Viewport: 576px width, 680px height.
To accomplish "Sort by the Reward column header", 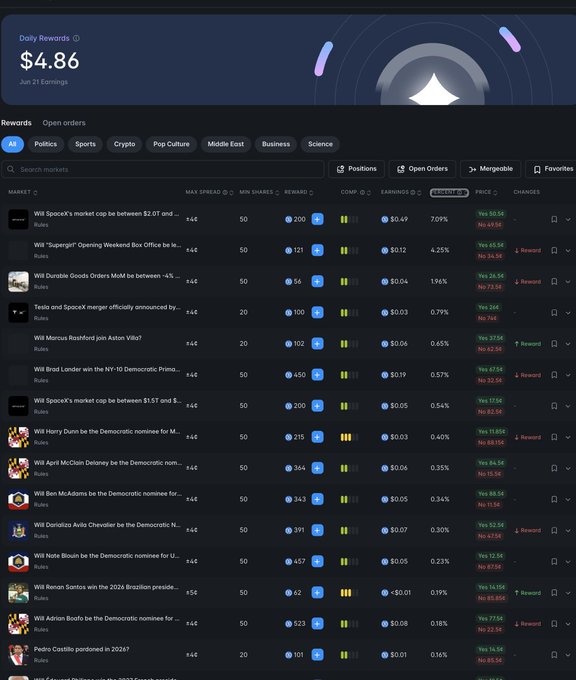I will 298,192.
